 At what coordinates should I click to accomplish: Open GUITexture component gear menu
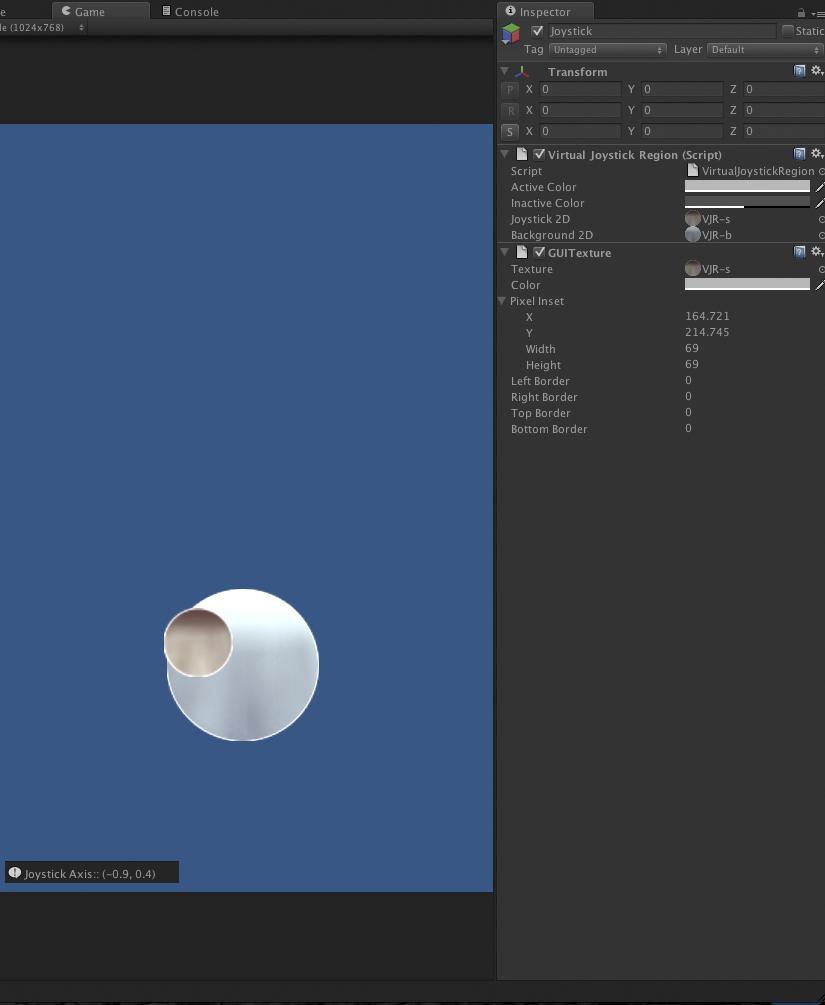coord(817,251)
